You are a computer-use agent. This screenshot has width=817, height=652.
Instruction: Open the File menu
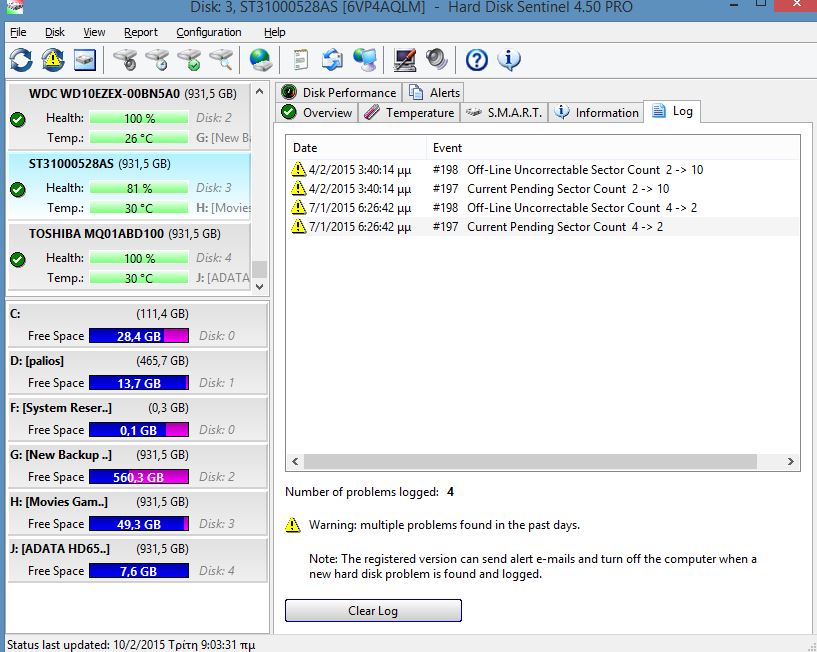pyautogui.click(x=18, y=32)
